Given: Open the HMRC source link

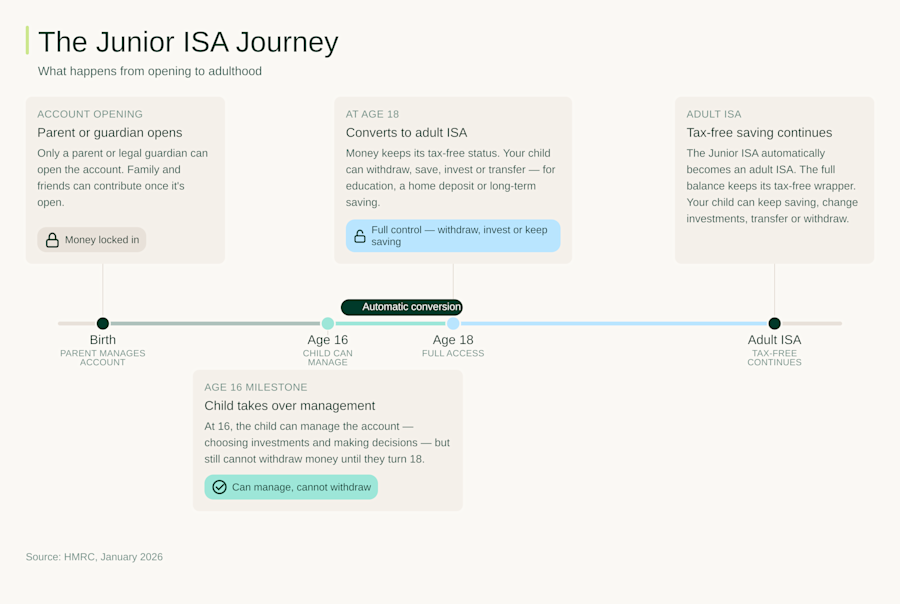Looking at the screenshot, I should 93,557.
